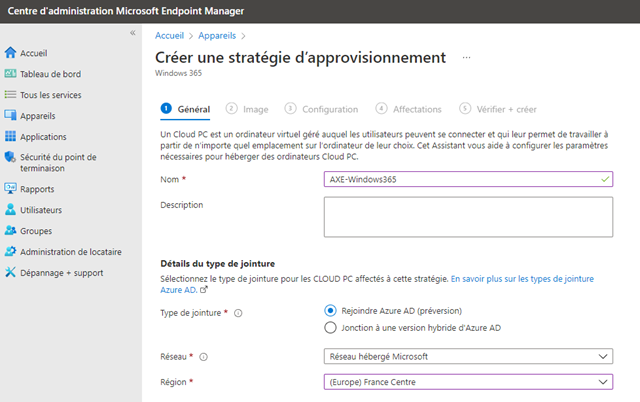Click Sécurité du point de terminaison shield icon
The width and height of the screenshot is (640, 402).
pos(10,157)
